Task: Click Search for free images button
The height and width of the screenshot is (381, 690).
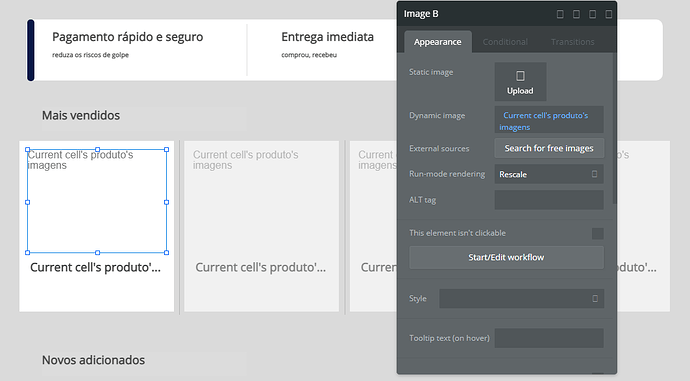Action: 549,148
